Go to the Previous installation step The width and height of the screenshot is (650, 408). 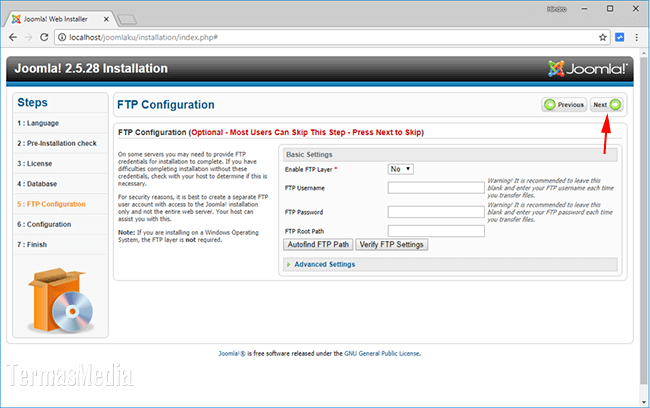pyautogui.click(x=564, y=104)
